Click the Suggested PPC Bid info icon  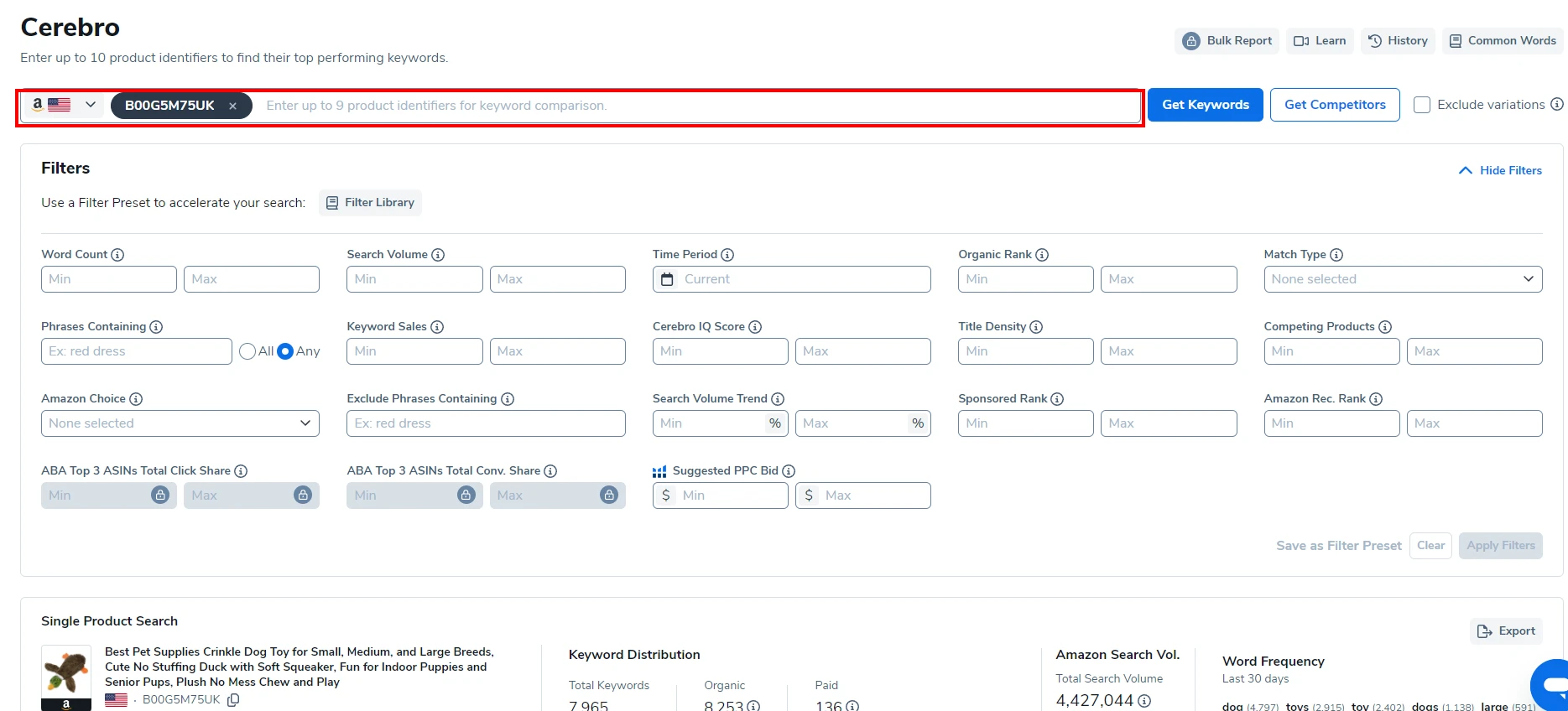789,471
